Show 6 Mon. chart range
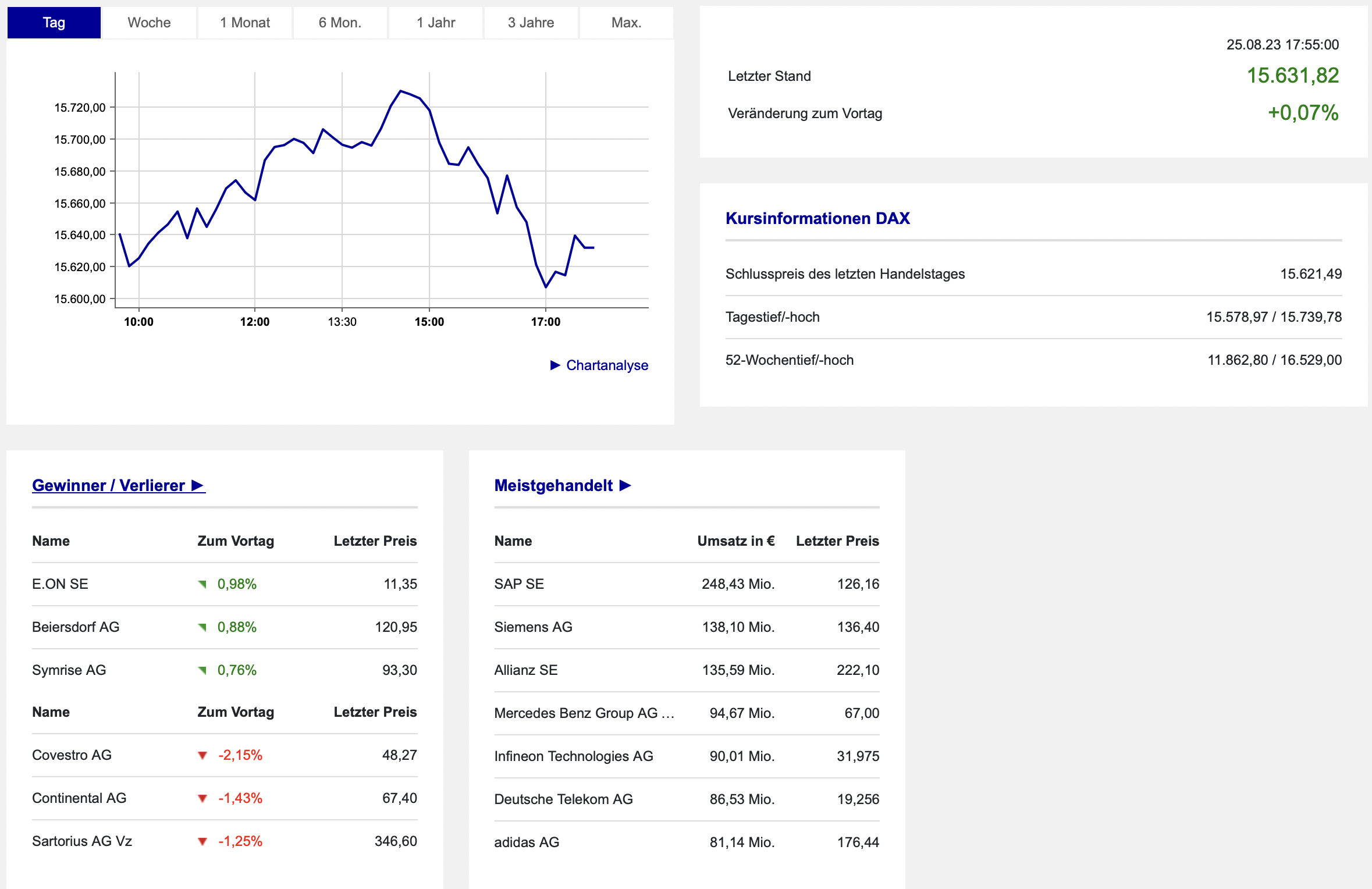1372x889 pixels. click(340, 23)
